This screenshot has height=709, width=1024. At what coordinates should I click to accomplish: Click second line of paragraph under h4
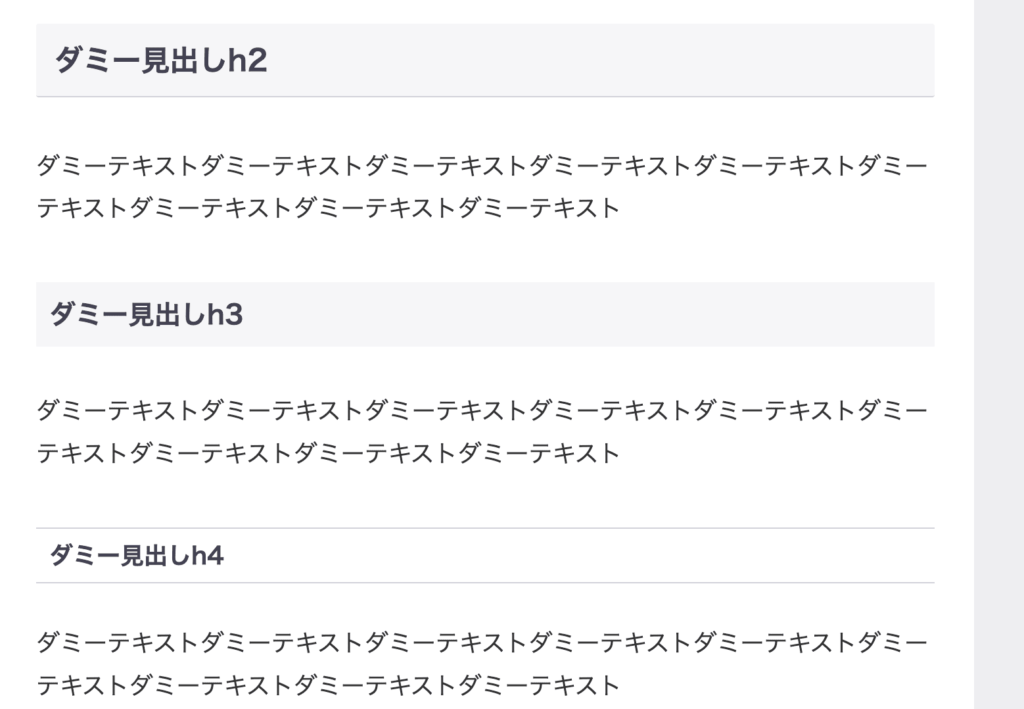click(x=328, y=685)
